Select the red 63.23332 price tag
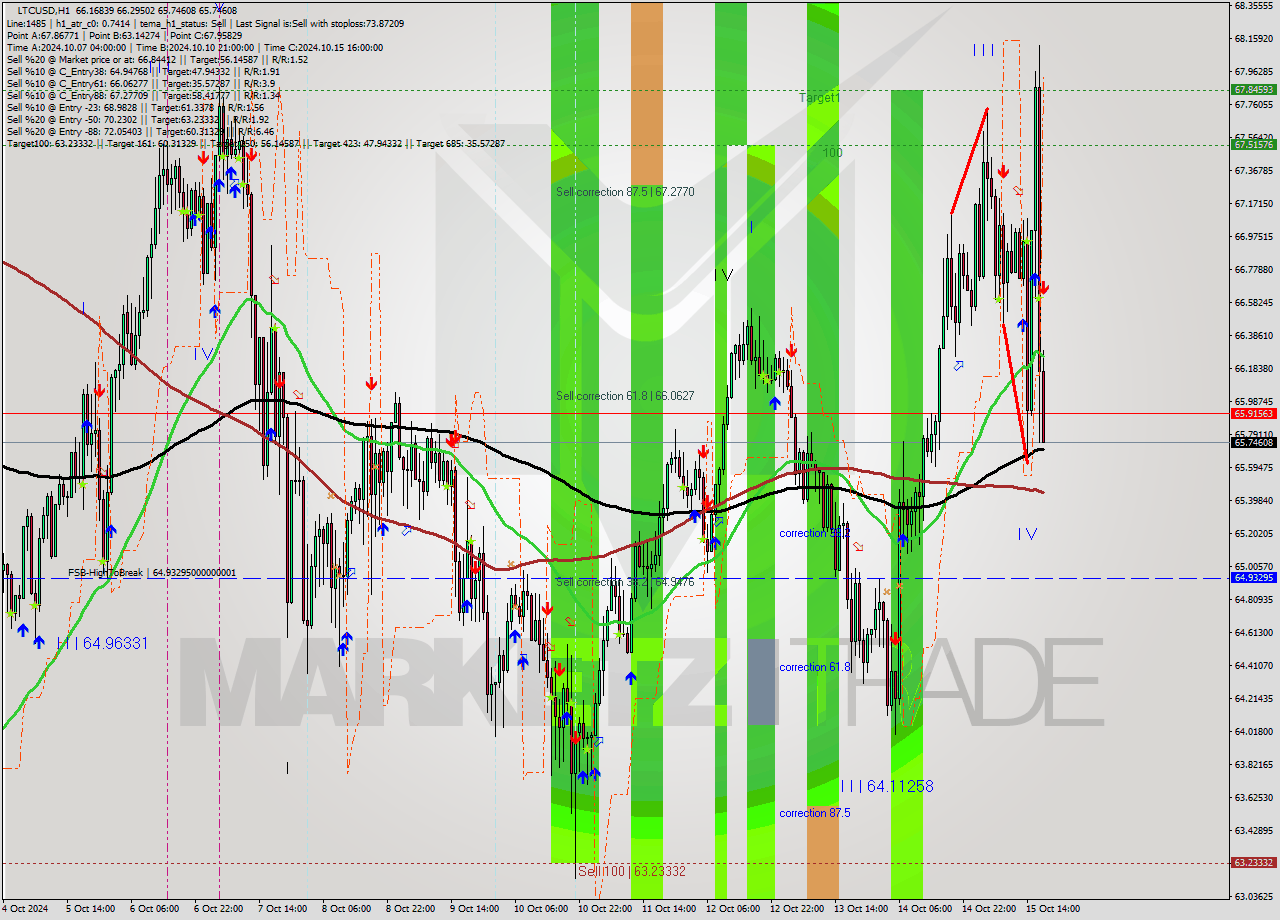This screenshot has width=1280, height=920. tap(1254, 863)
